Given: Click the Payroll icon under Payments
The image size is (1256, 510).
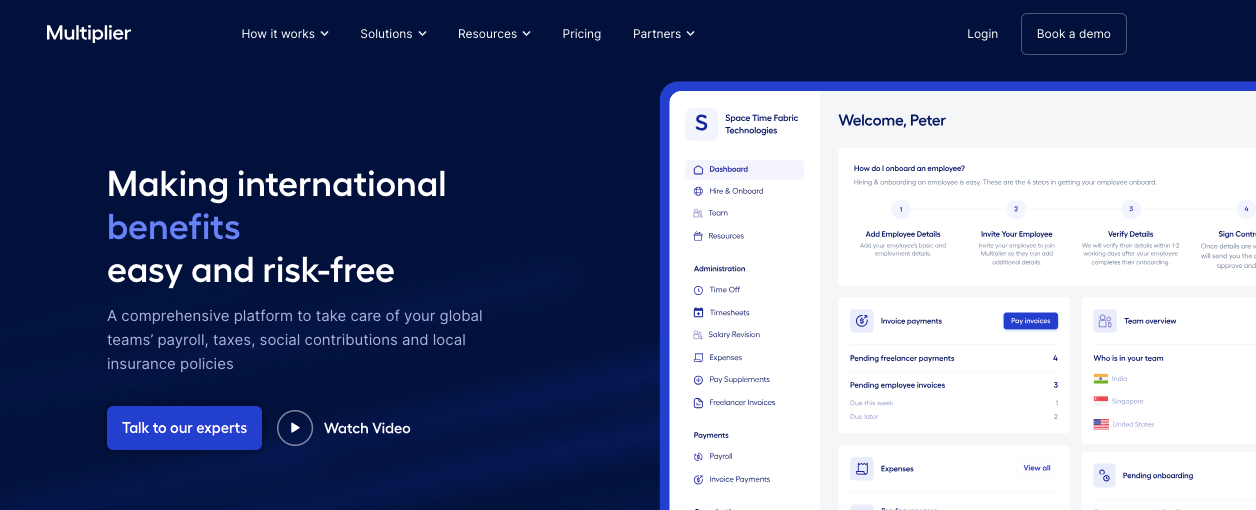Looking at the screenshot, I should 698,456.
